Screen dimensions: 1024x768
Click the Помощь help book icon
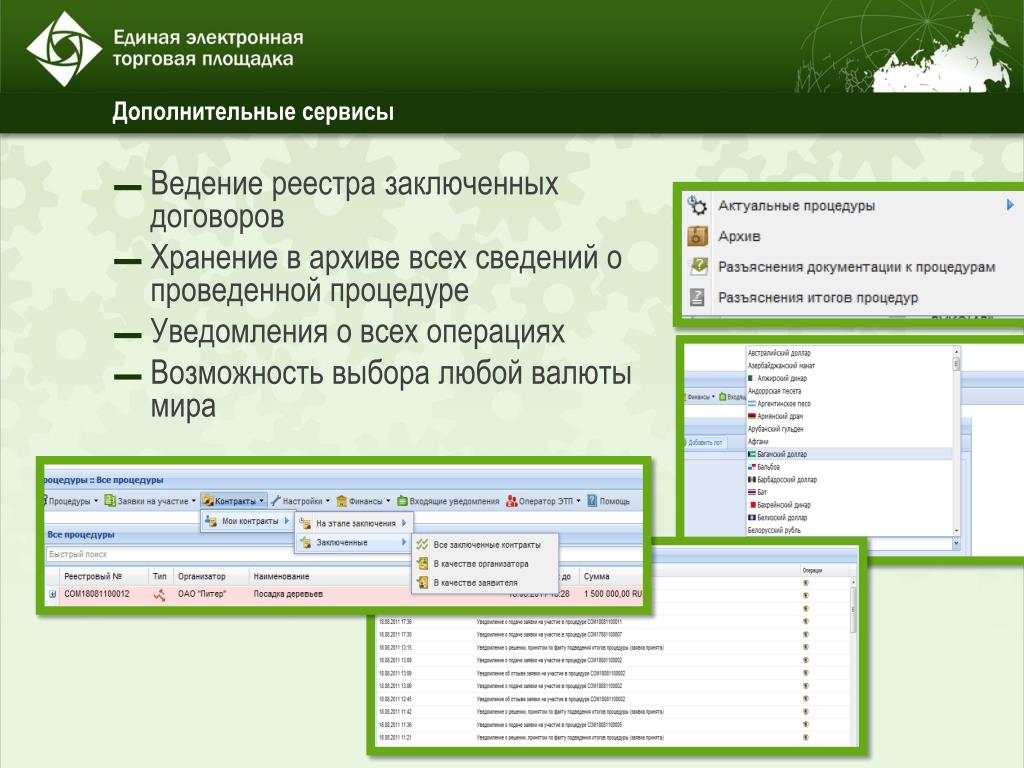[x=592, y=501]
